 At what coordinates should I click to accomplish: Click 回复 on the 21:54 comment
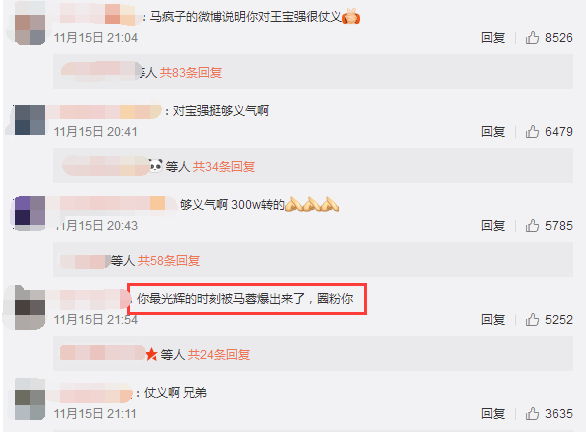(x=493, y=320)
